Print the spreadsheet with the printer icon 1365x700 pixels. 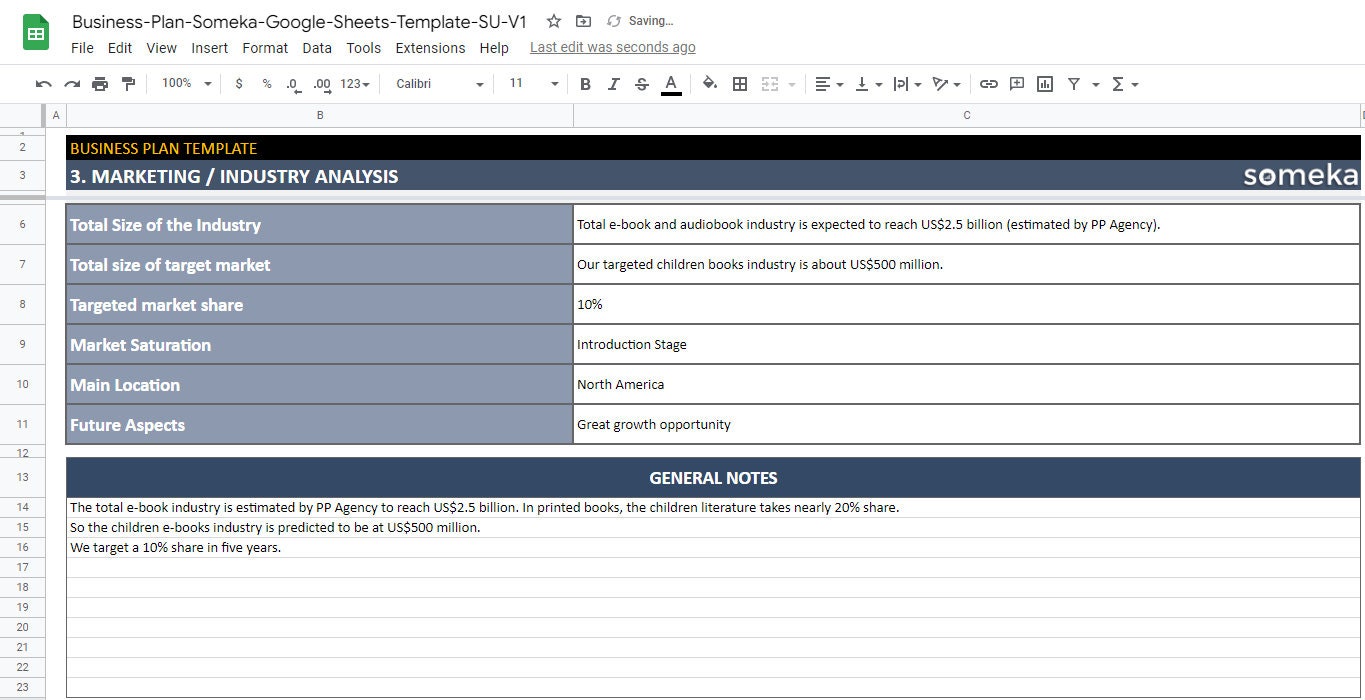(100, 84)
